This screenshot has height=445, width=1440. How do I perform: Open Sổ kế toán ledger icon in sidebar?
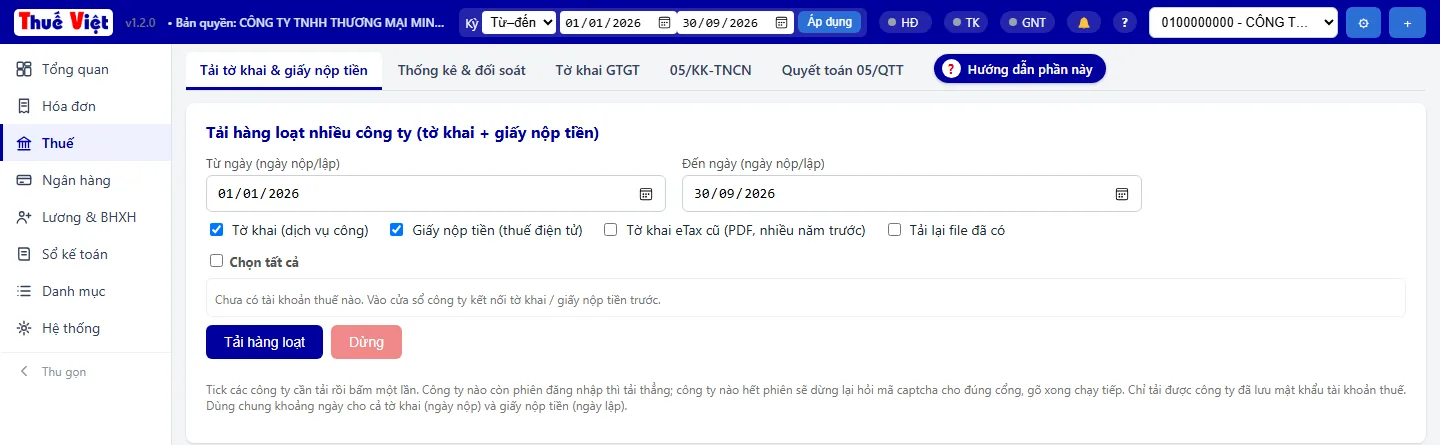pos(24,254)
